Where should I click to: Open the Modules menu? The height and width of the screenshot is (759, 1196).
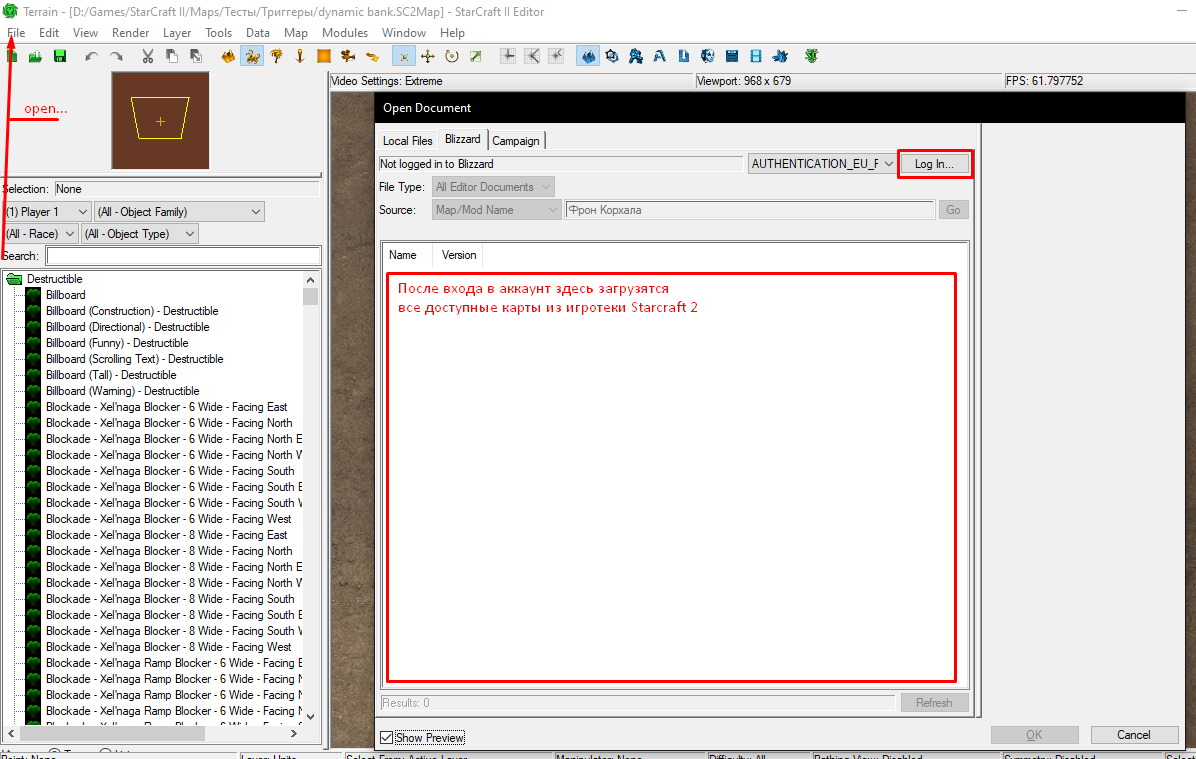tap(345, 33)
